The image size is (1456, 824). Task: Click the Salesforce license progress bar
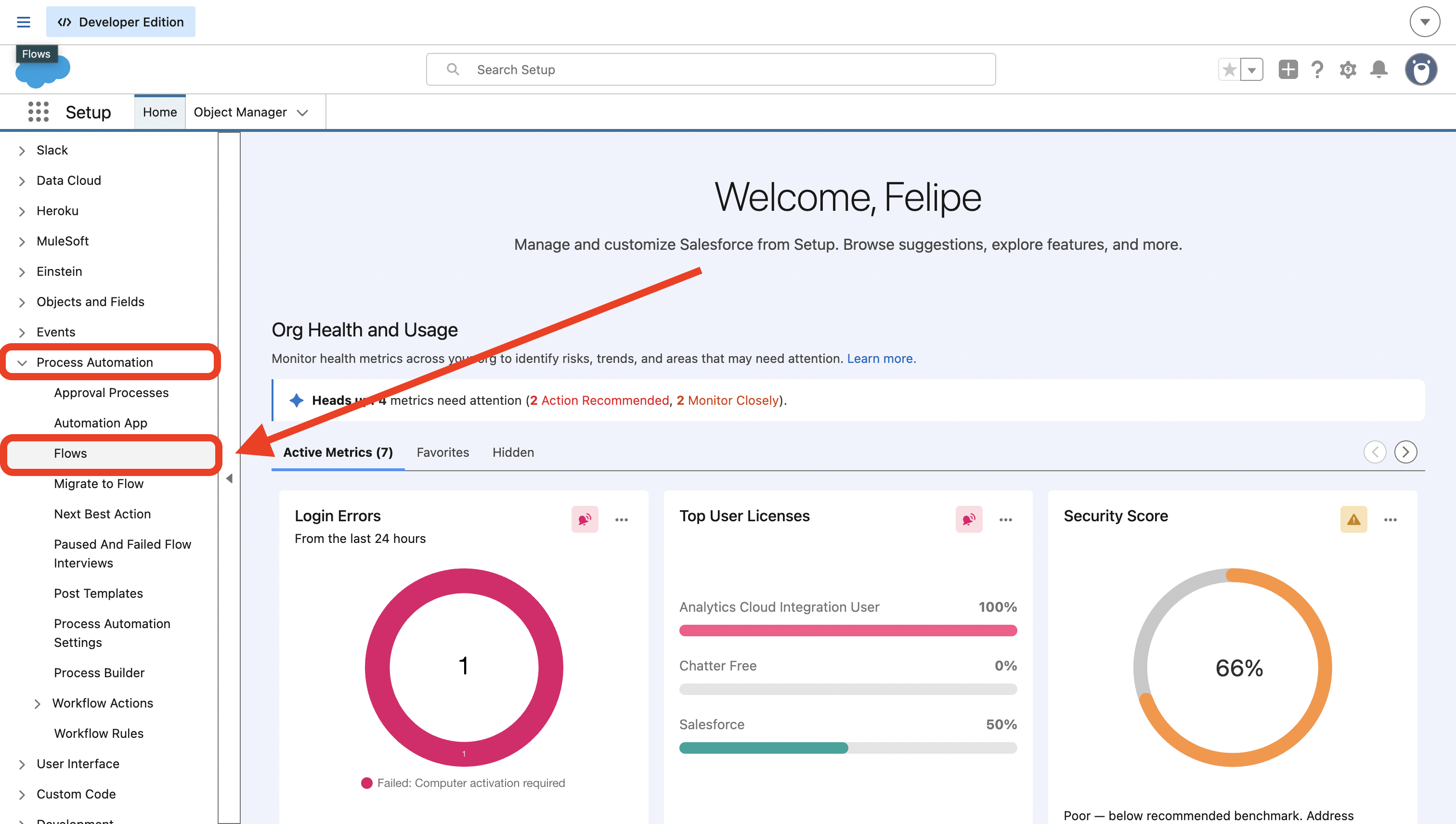click(x=848, y=747)
